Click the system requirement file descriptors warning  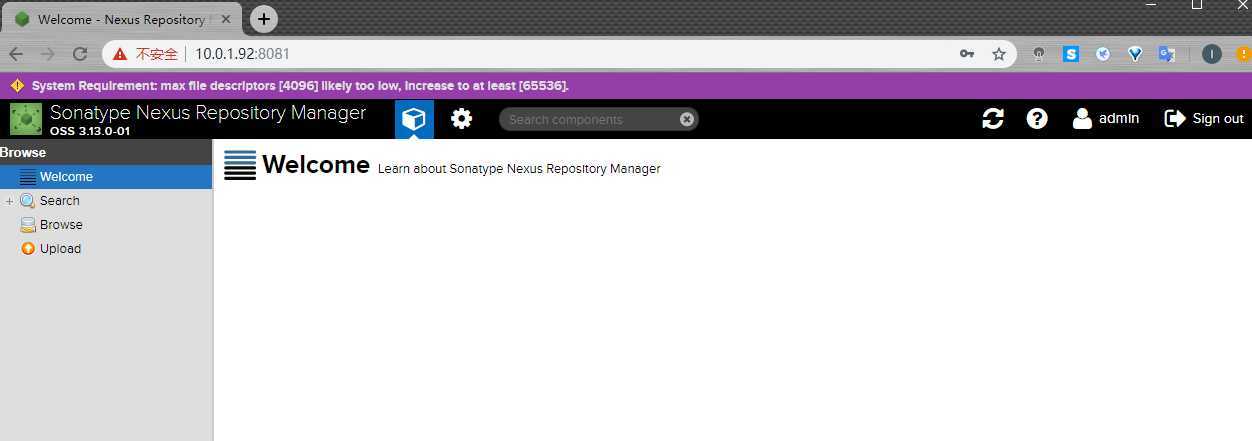point(300,86)
